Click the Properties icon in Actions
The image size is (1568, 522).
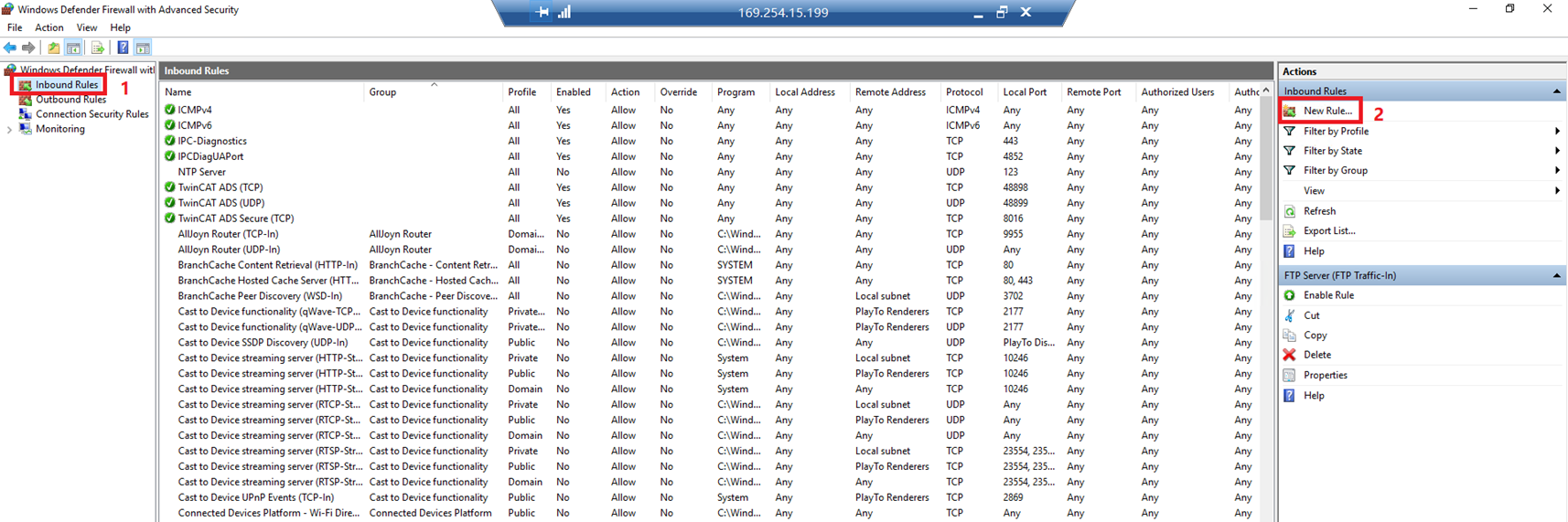point(1290,375)
